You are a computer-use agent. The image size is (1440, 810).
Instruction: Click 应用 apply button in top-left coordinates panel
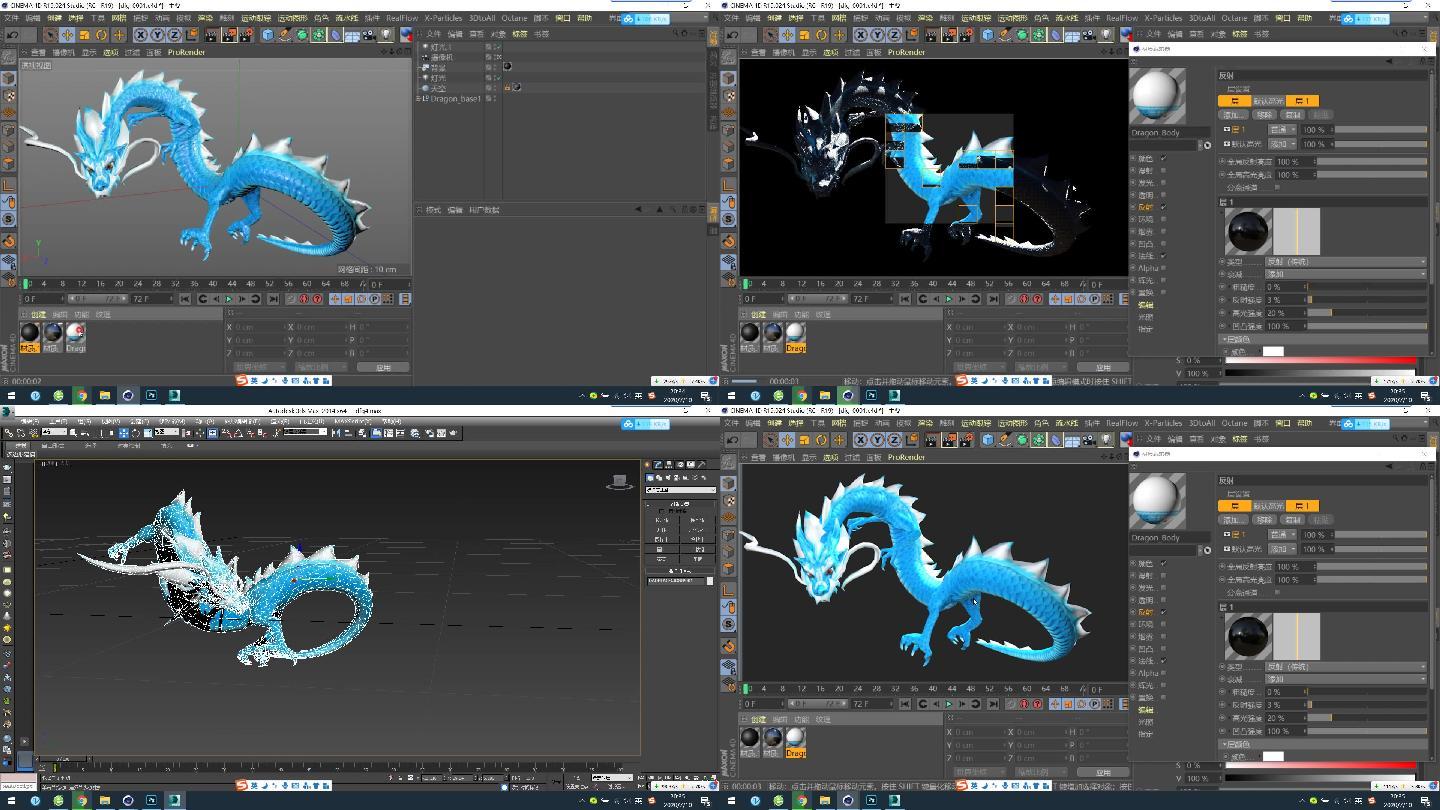click(382, 367)
